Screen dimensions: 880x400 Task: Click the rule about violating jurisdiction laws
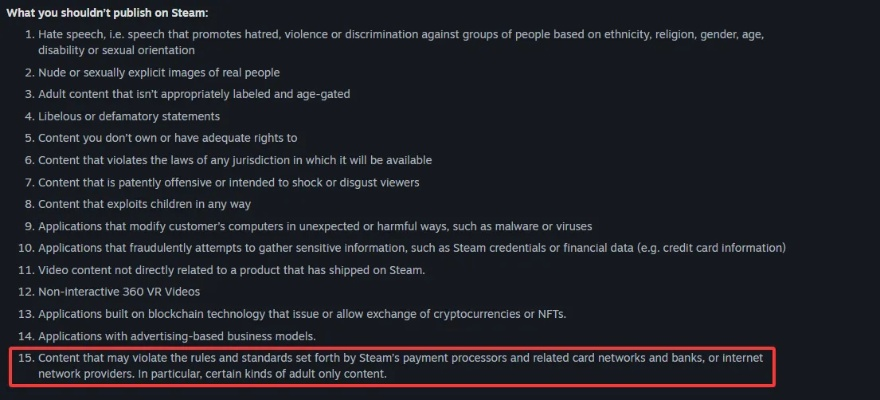pos(235,160)
